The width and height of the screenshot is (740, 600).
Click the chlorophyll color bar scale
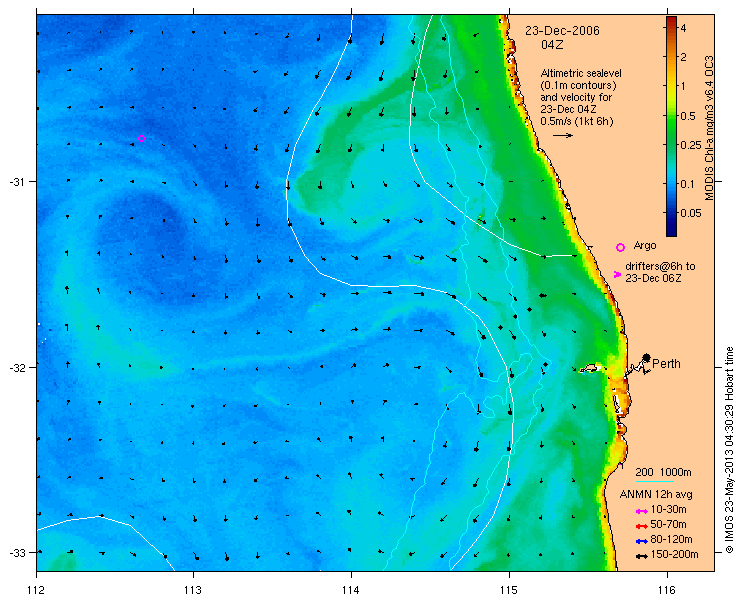click(671, 126)
